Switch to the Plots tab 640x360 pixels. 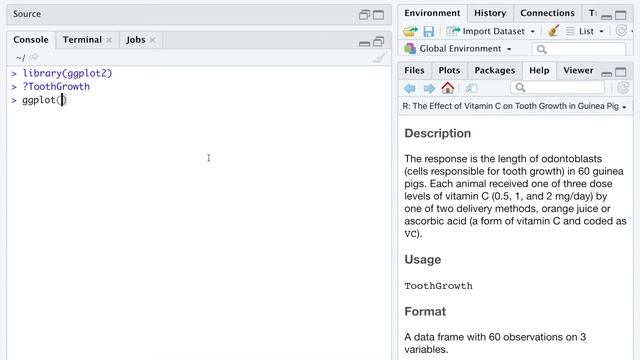449,70
